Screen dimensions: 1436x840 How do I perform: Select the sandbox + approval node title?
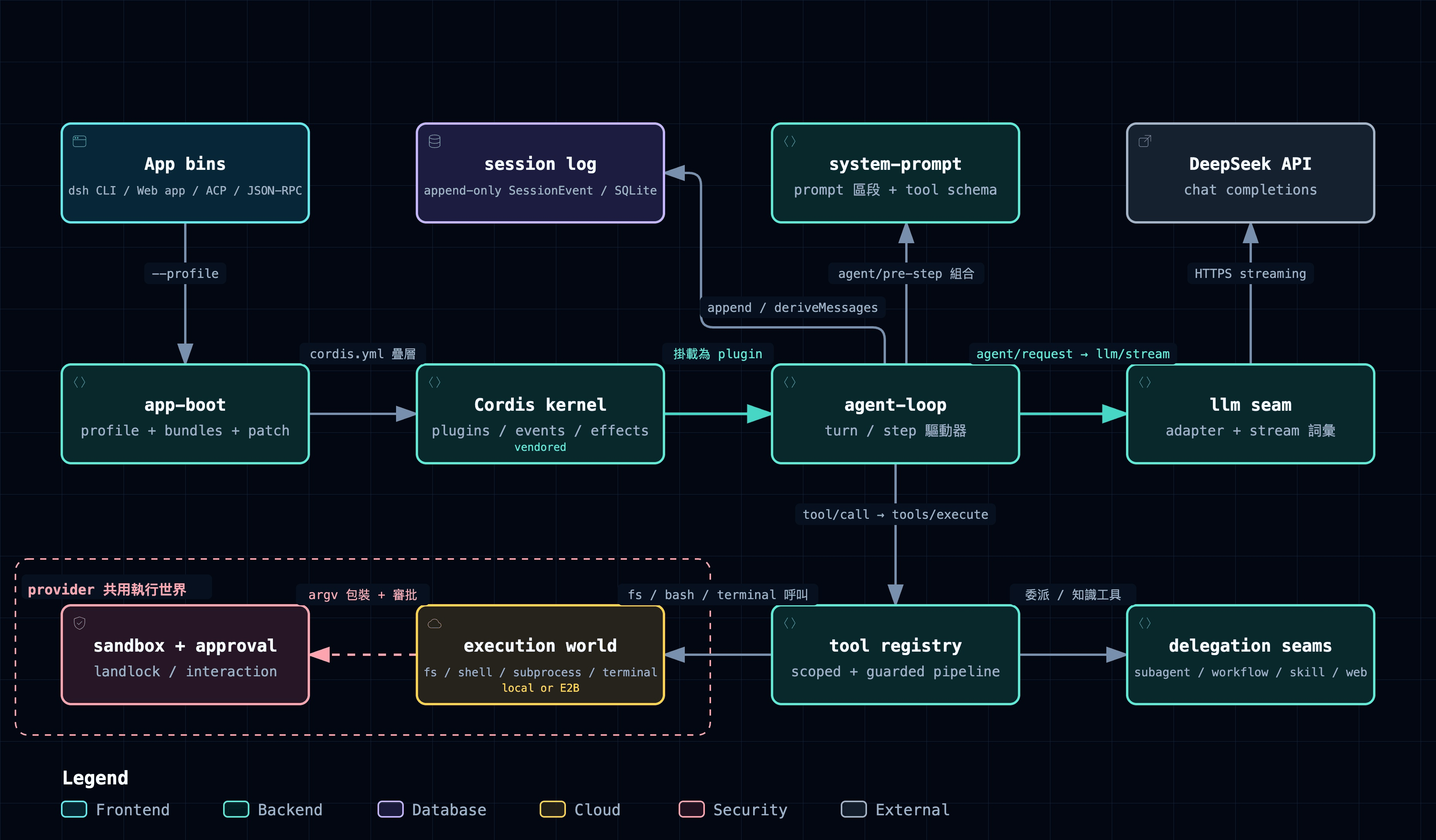(x=185, y=646)
